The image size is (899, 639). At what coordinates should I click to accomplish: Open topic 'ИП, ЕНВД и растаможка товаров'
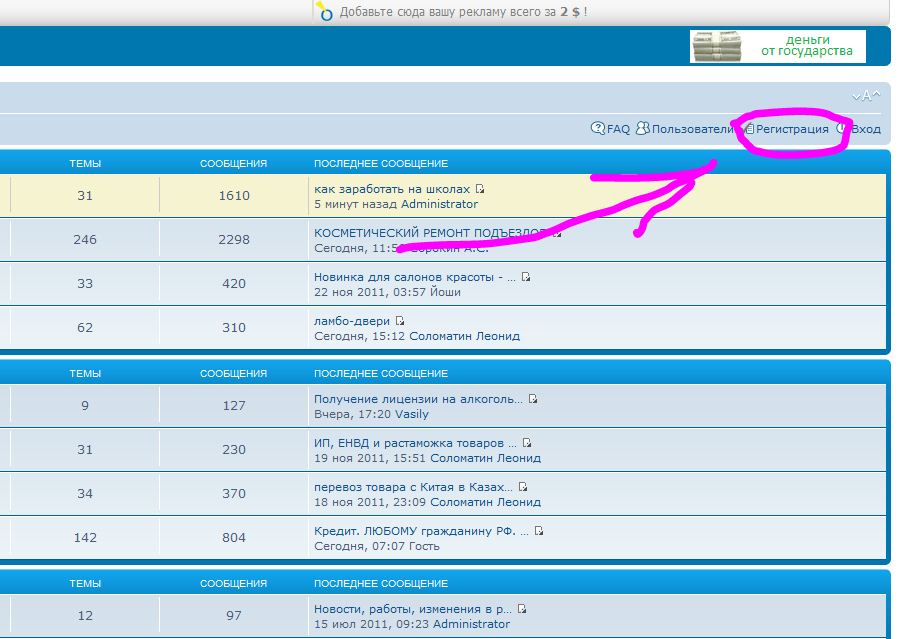(x=415, y=443)
